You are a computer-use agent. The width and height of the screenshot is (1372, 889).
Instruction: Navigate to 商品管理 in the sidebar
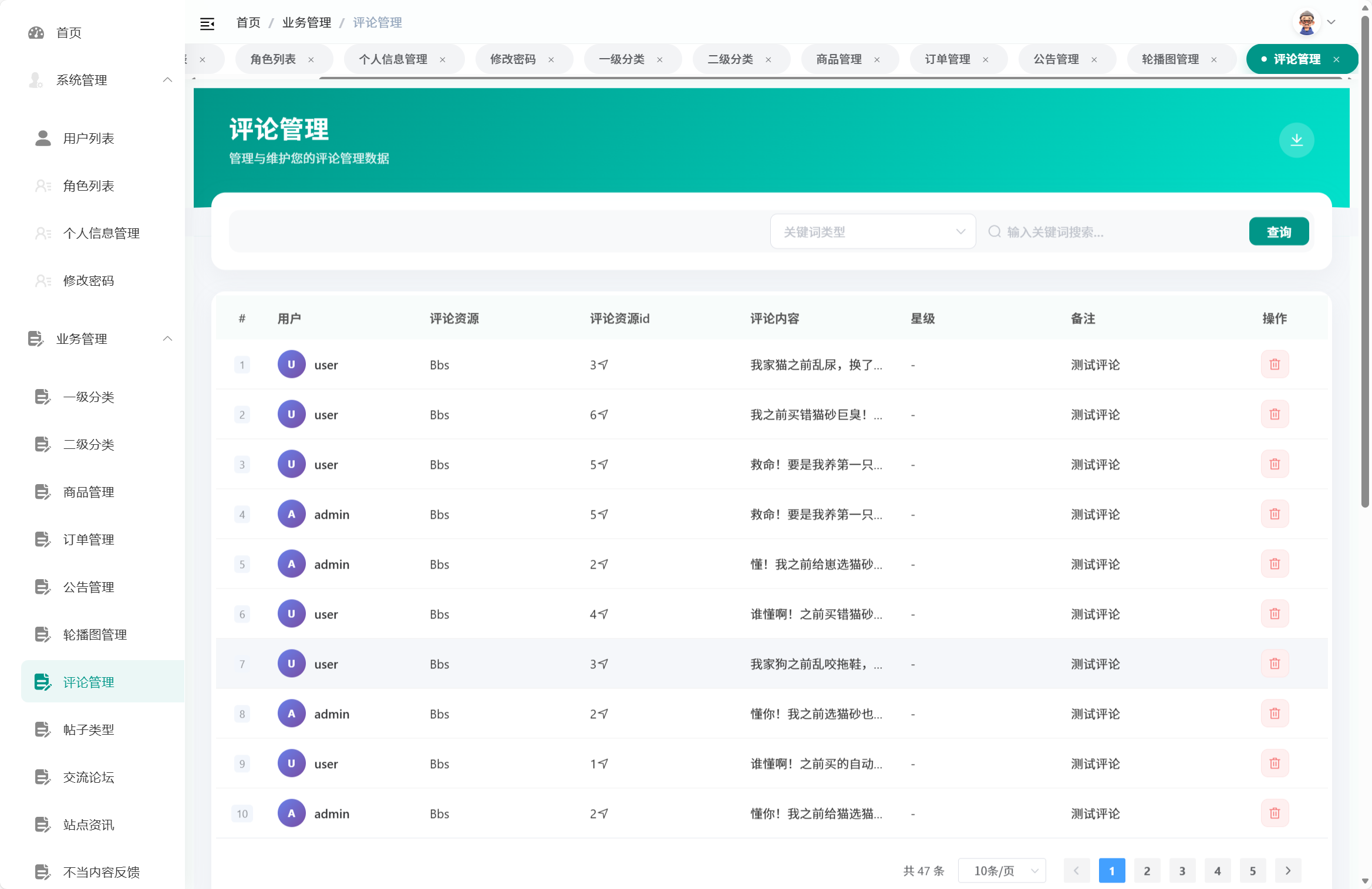[x=89, y=492]
